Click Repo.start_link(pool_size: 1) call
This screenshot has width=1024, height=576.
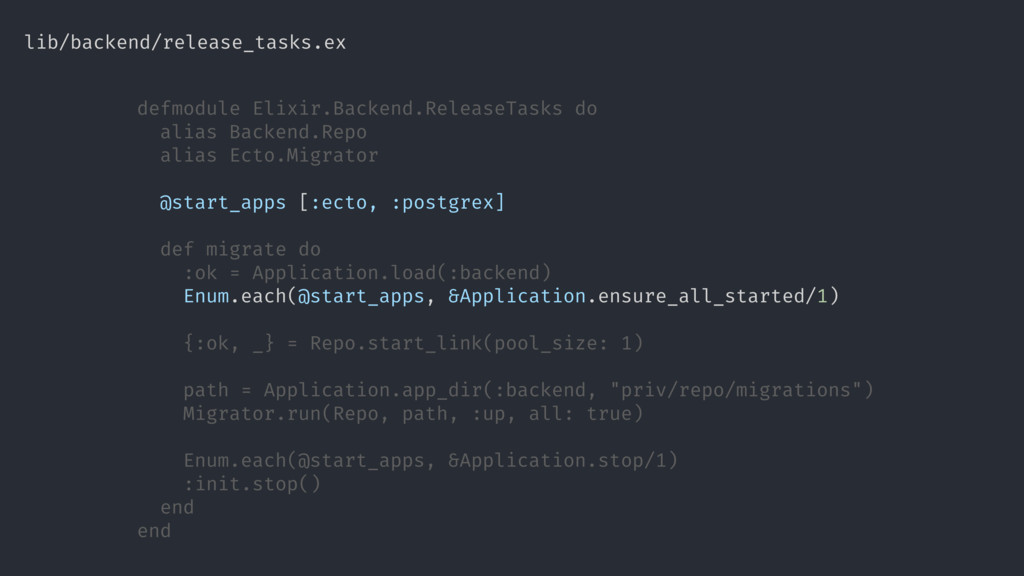tap(476, 344)
